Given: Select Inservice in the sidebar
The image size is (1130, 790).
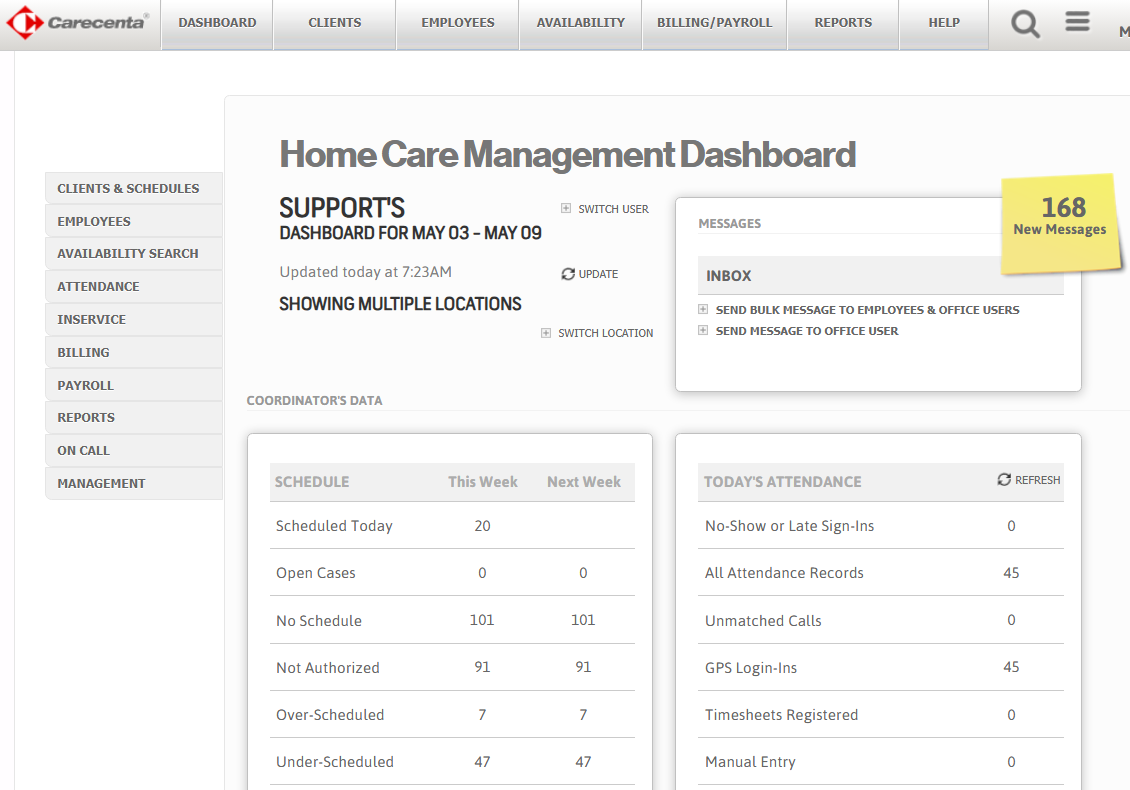Looking at the screenshot, I should [134, 319].
